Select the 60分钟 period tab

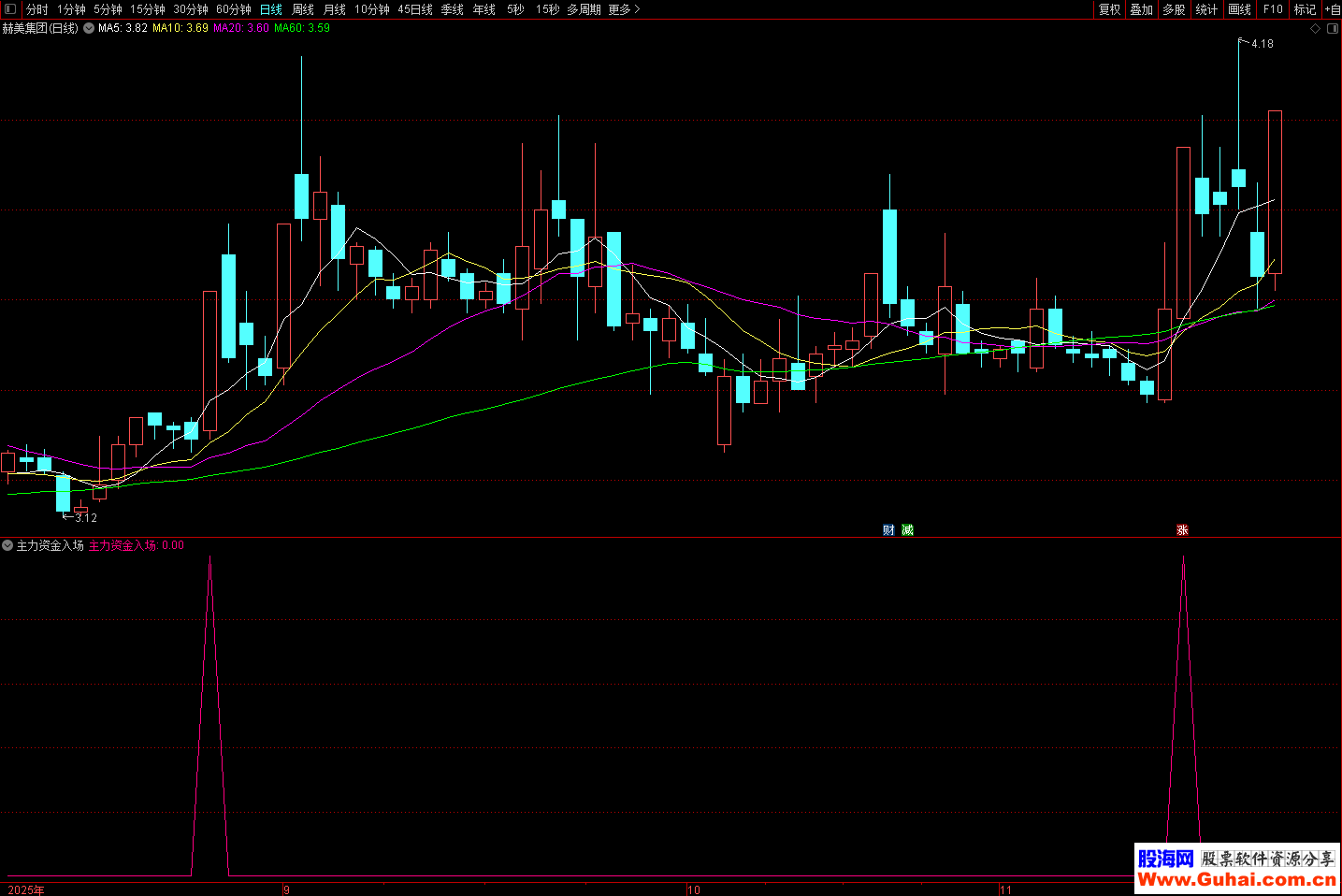tap(234, 9)
